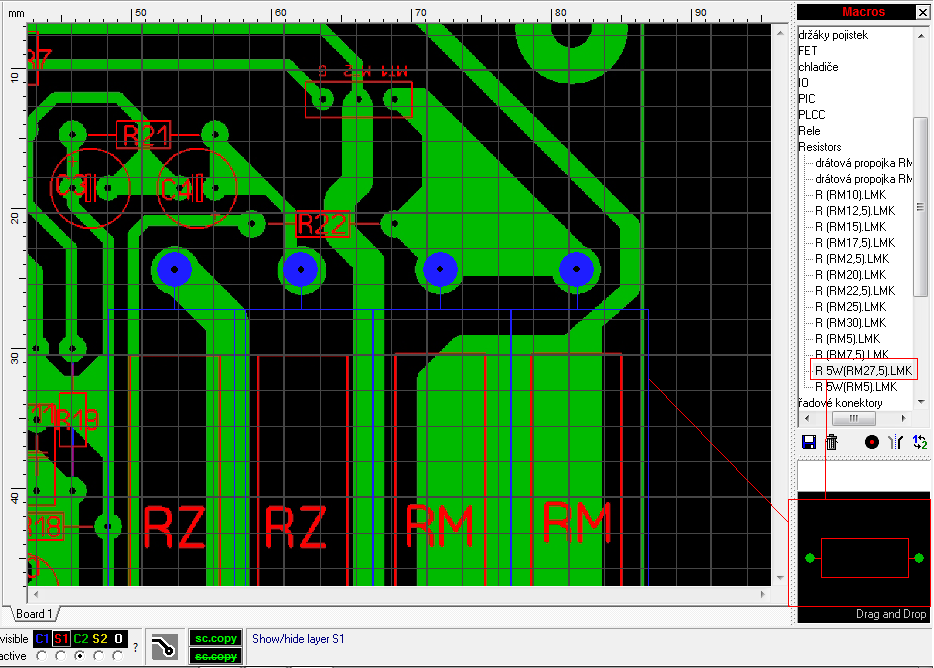This screenshot has width=934, height=668.
Task: Click the upper sc.copy button
Action: (x=216, y=638)
